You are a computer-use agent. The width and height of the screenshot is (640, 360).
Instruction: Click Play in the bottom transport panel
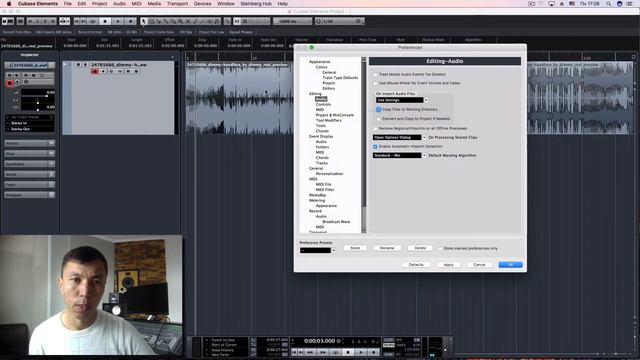(361, 352)
